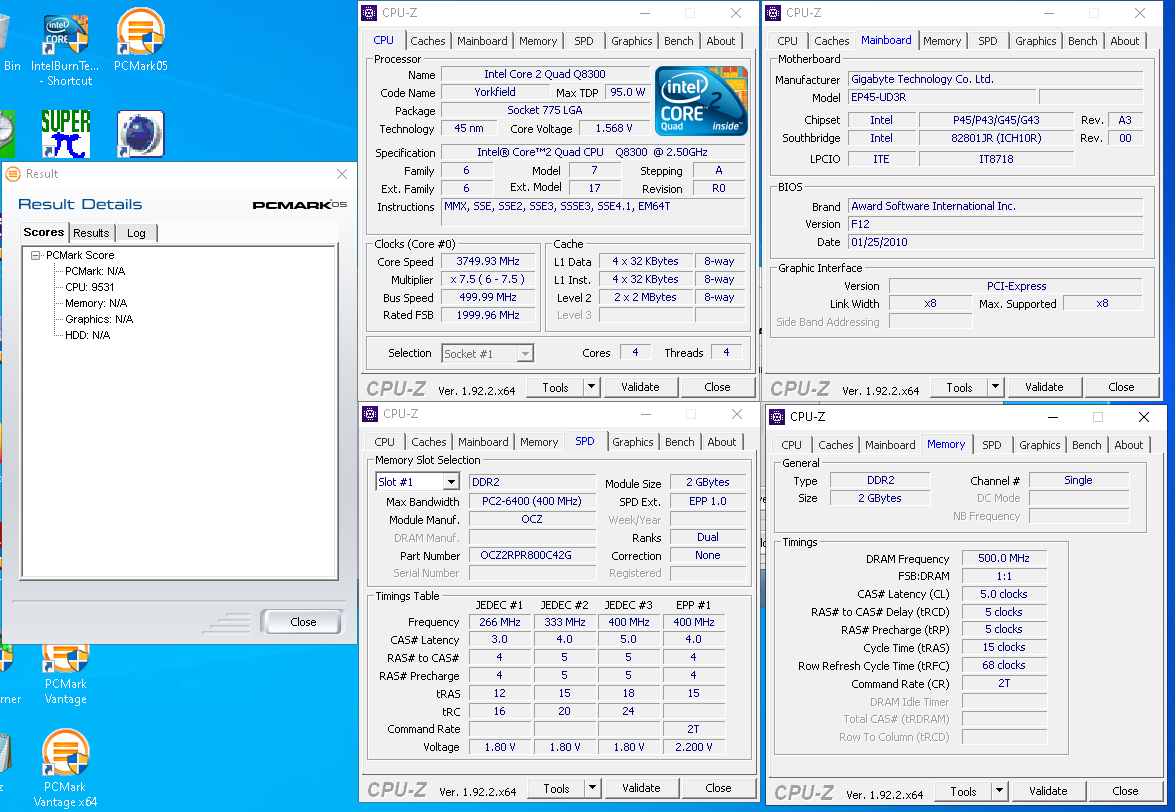This screenshot has height=812, width=1175.
Task: Click the Intel Core 2 Quad logo
Action: pyautogui.click(x=701, y=100)
